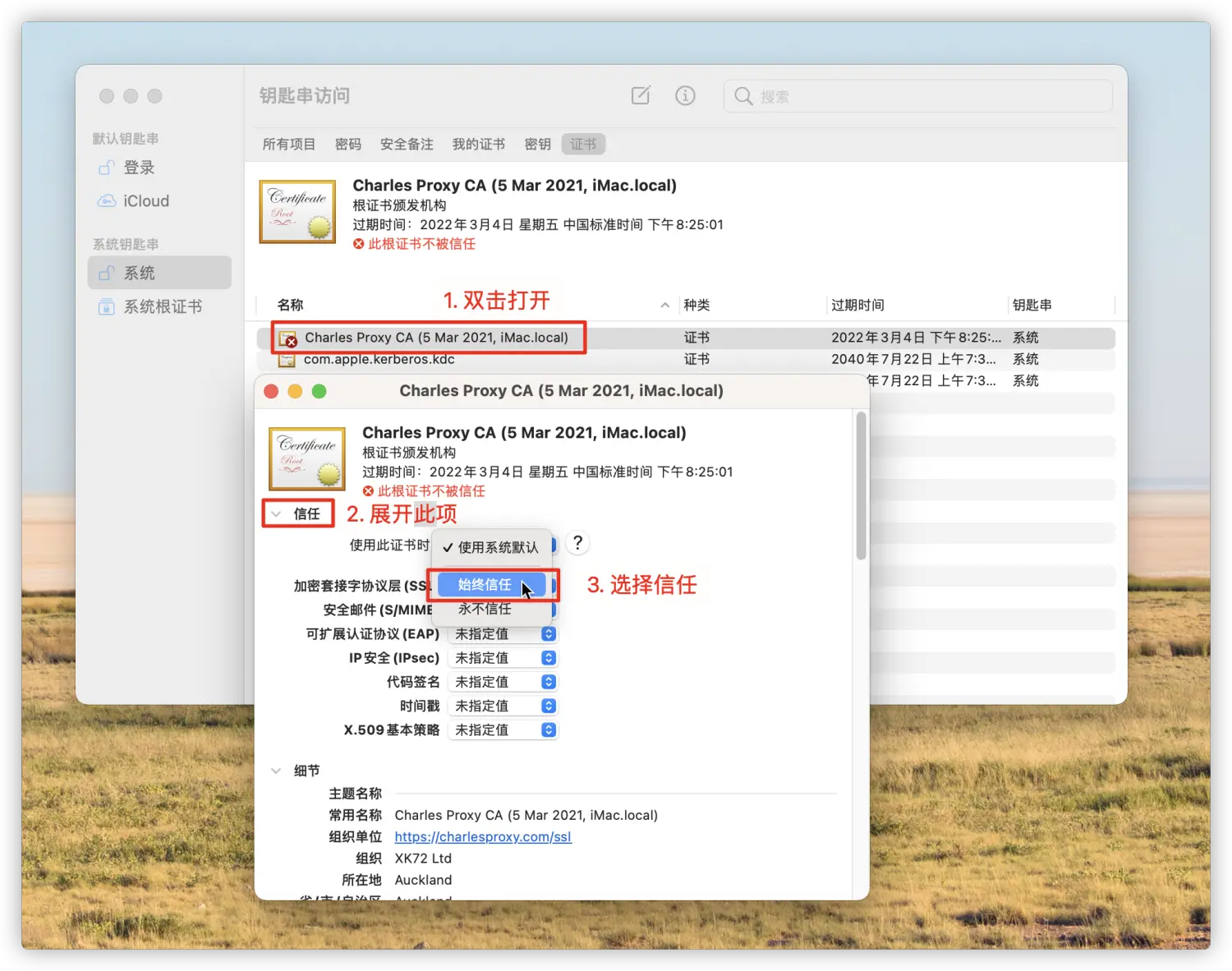Screen dimensions: 1232x971
Task: Choose 使用系统默认 in popup menu
Action: point(491,547)
